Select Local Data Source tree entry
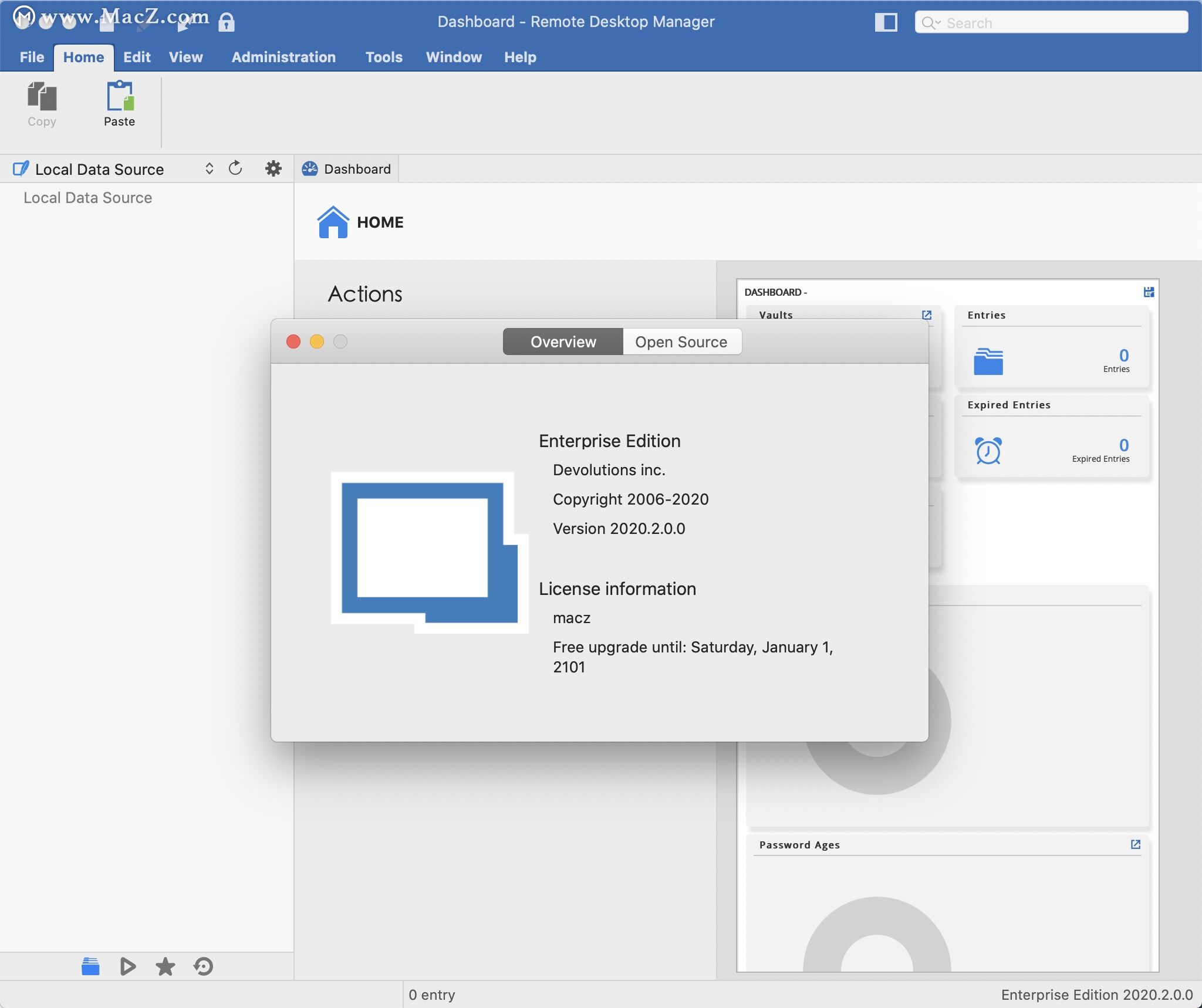 (87, 198)
